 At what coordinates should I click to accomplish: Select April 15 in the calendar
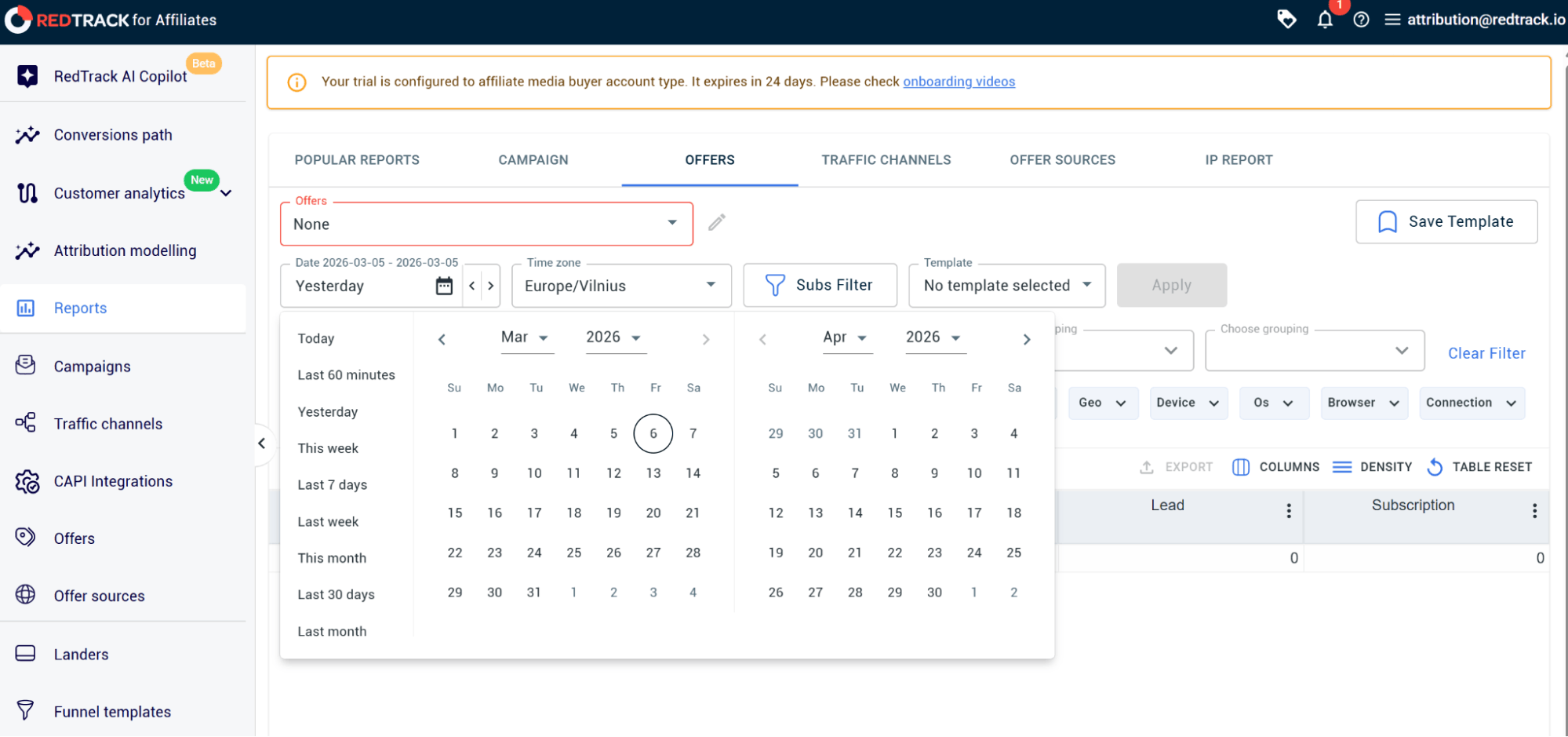pyautogui.click(x=895, y=513)
